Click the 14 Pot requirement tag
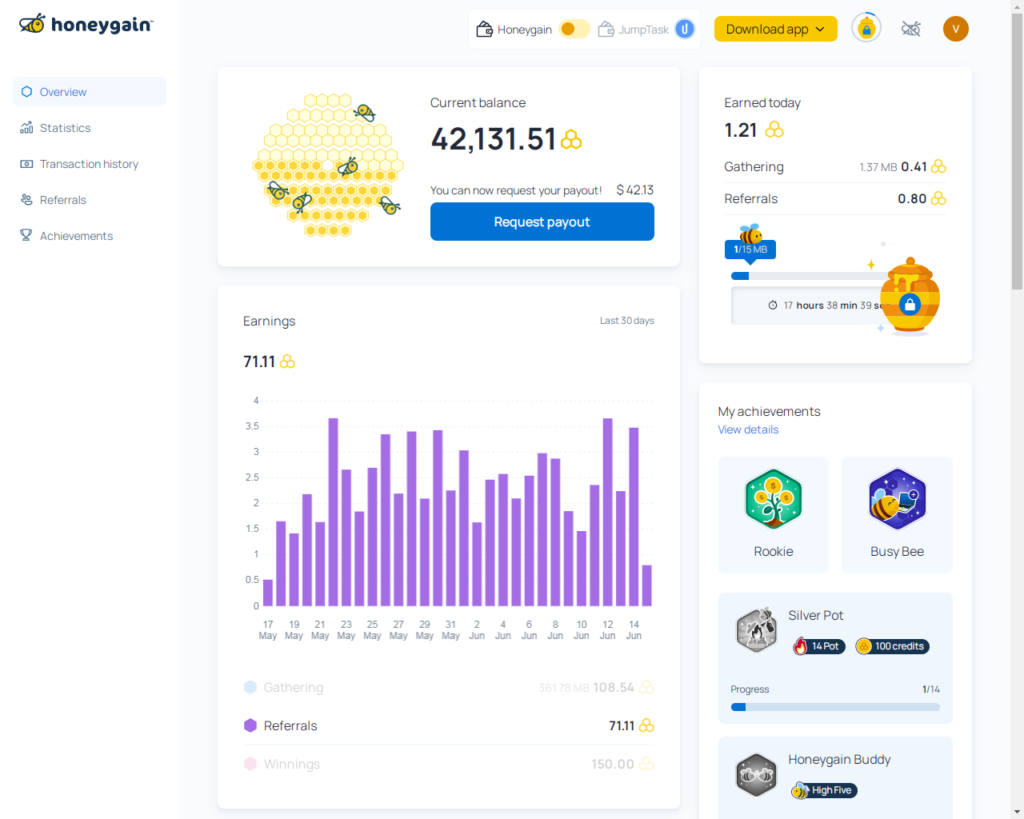 (819, 646)
